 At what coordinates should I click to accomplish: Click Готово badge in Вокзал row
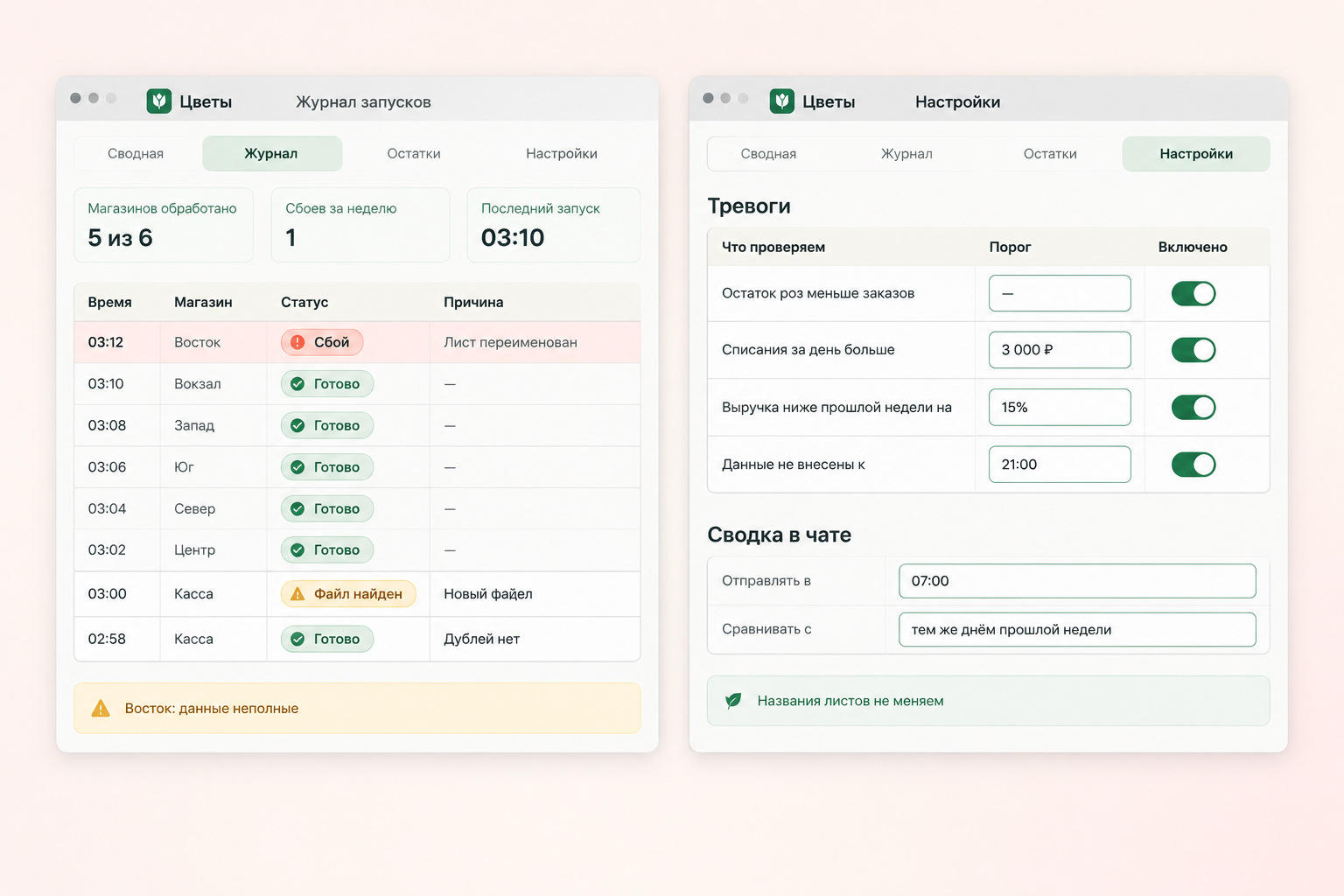point(327,384)
